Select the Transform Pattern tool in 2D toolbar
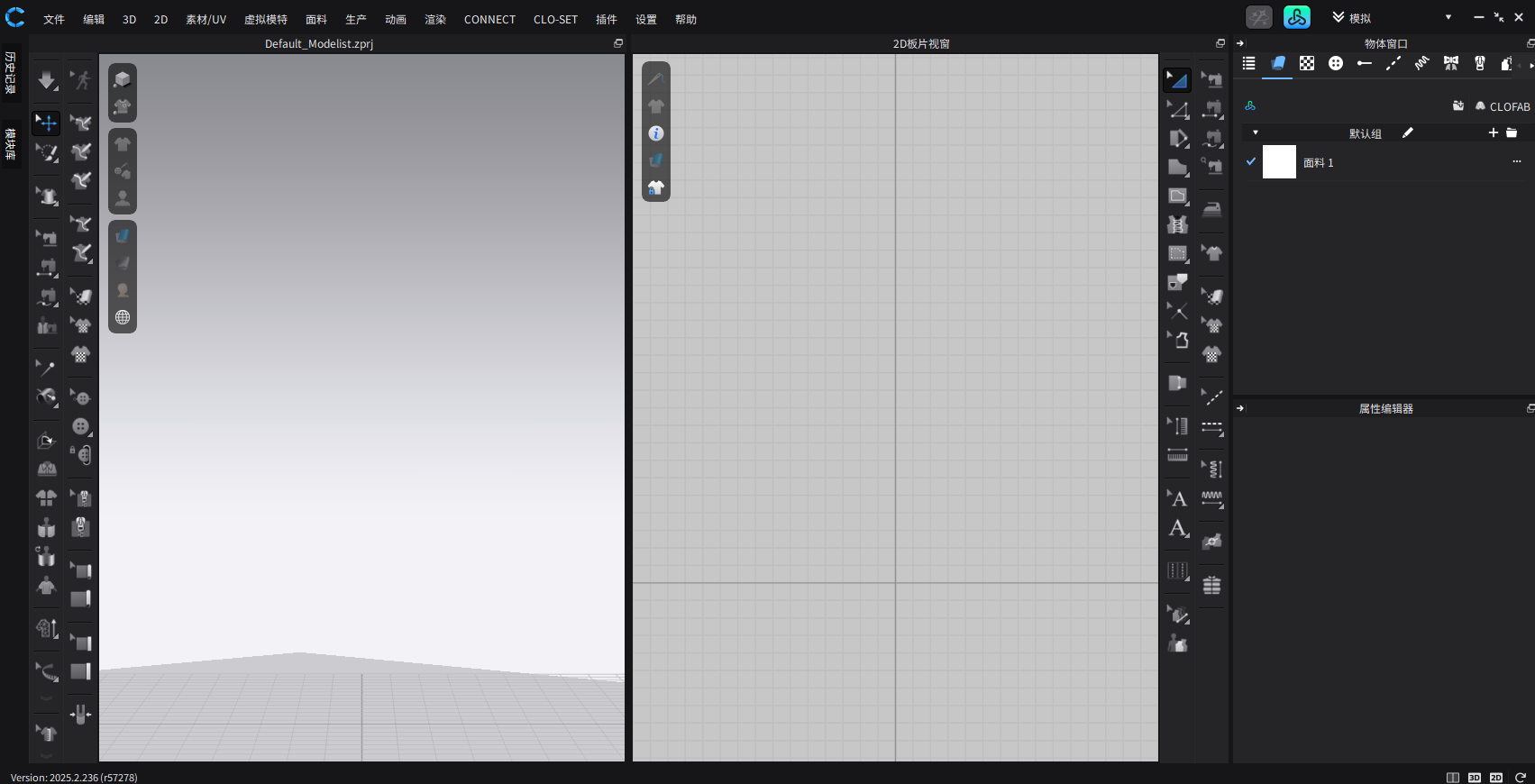 [x=1177, y=110]
